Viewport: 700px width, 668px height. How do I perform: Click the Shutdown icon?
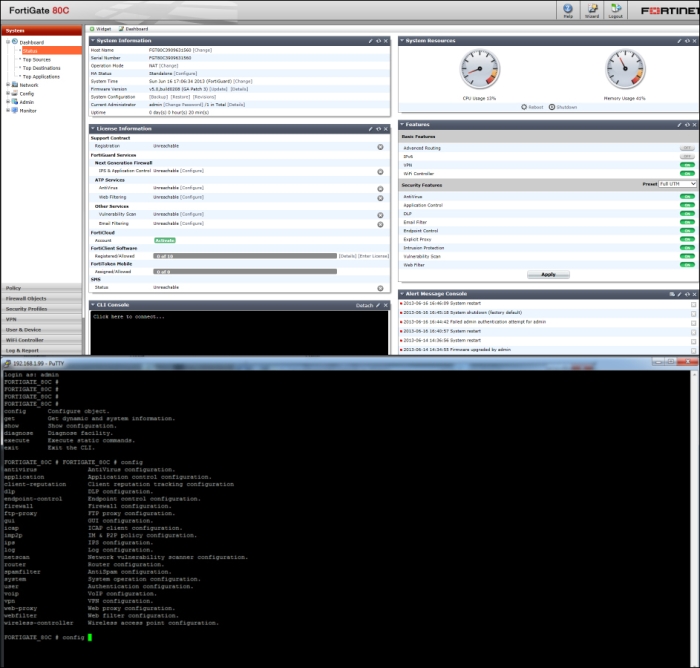(x=552, y=107)
